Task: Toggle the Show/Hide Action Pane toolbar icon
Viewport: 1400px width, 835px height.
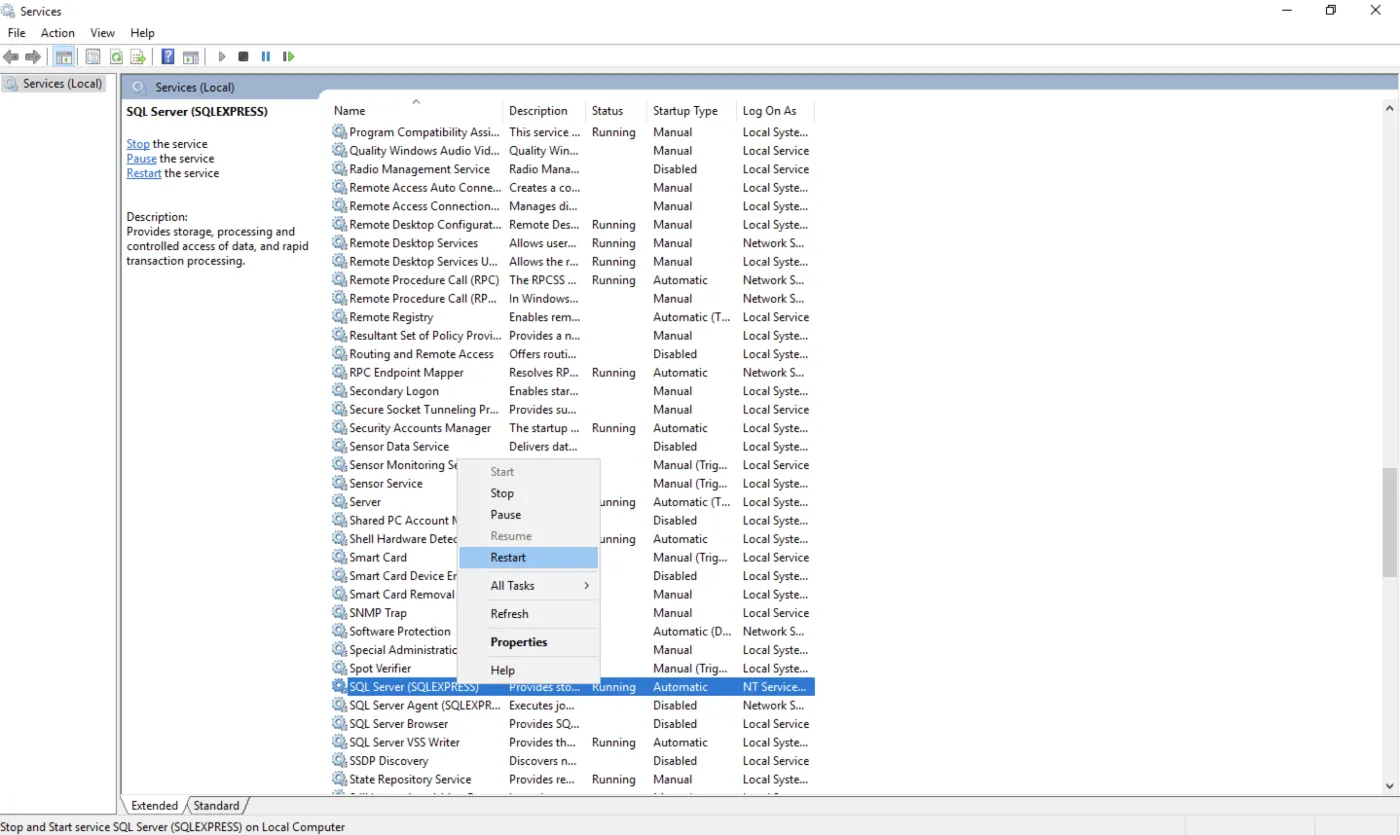Action: click(x=190, y=57)
